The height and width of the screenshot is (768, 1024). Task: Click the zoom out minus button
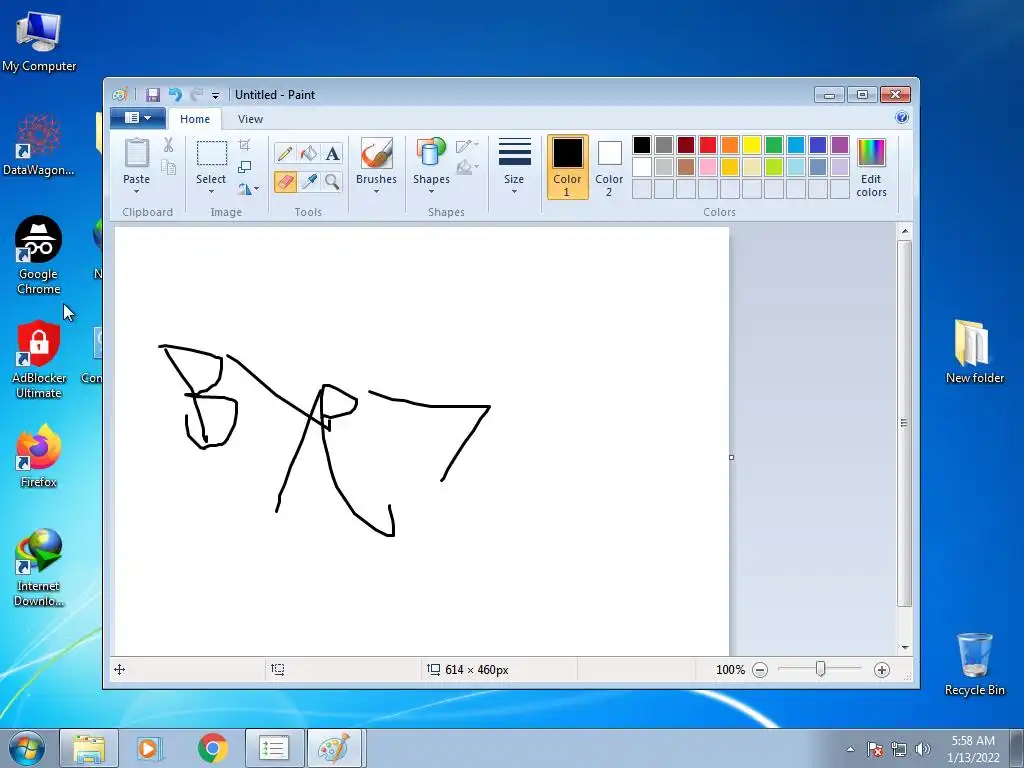click(x=760, y=669)
